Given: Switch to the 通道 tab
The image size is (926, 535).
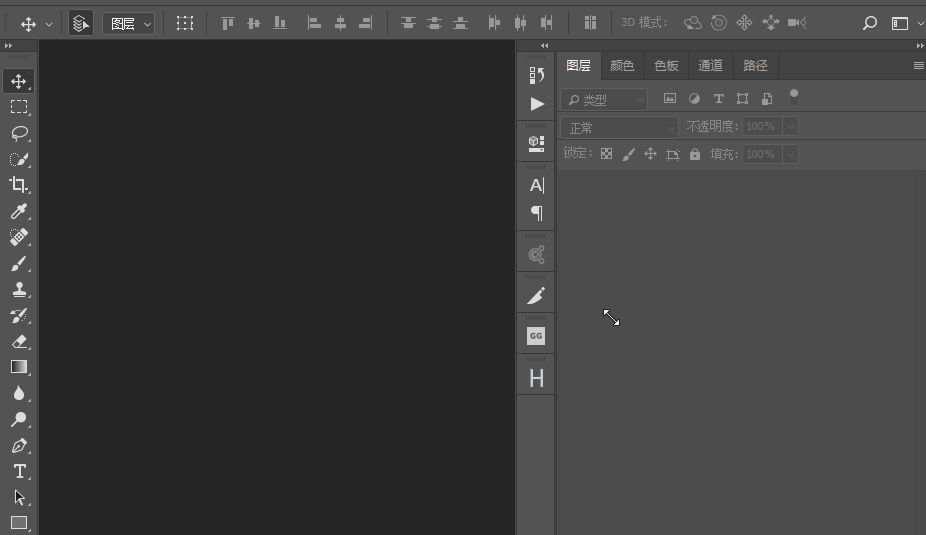Looking at the screenshot, I should click(x=710, y=66).
